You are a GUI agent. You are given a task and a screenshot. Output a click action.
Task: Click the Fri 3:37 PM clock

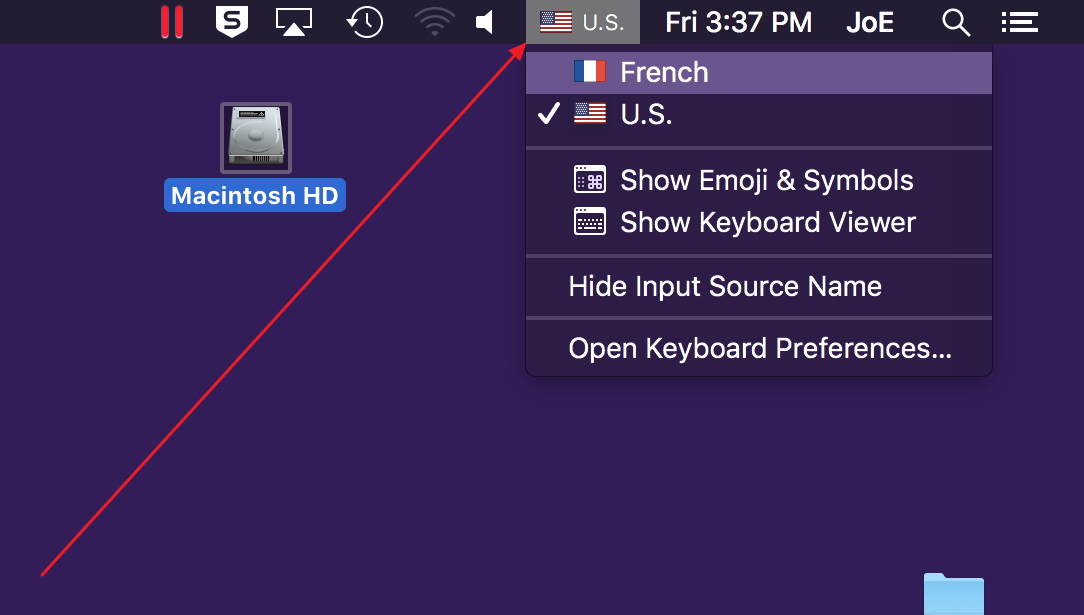click(738, 22)
